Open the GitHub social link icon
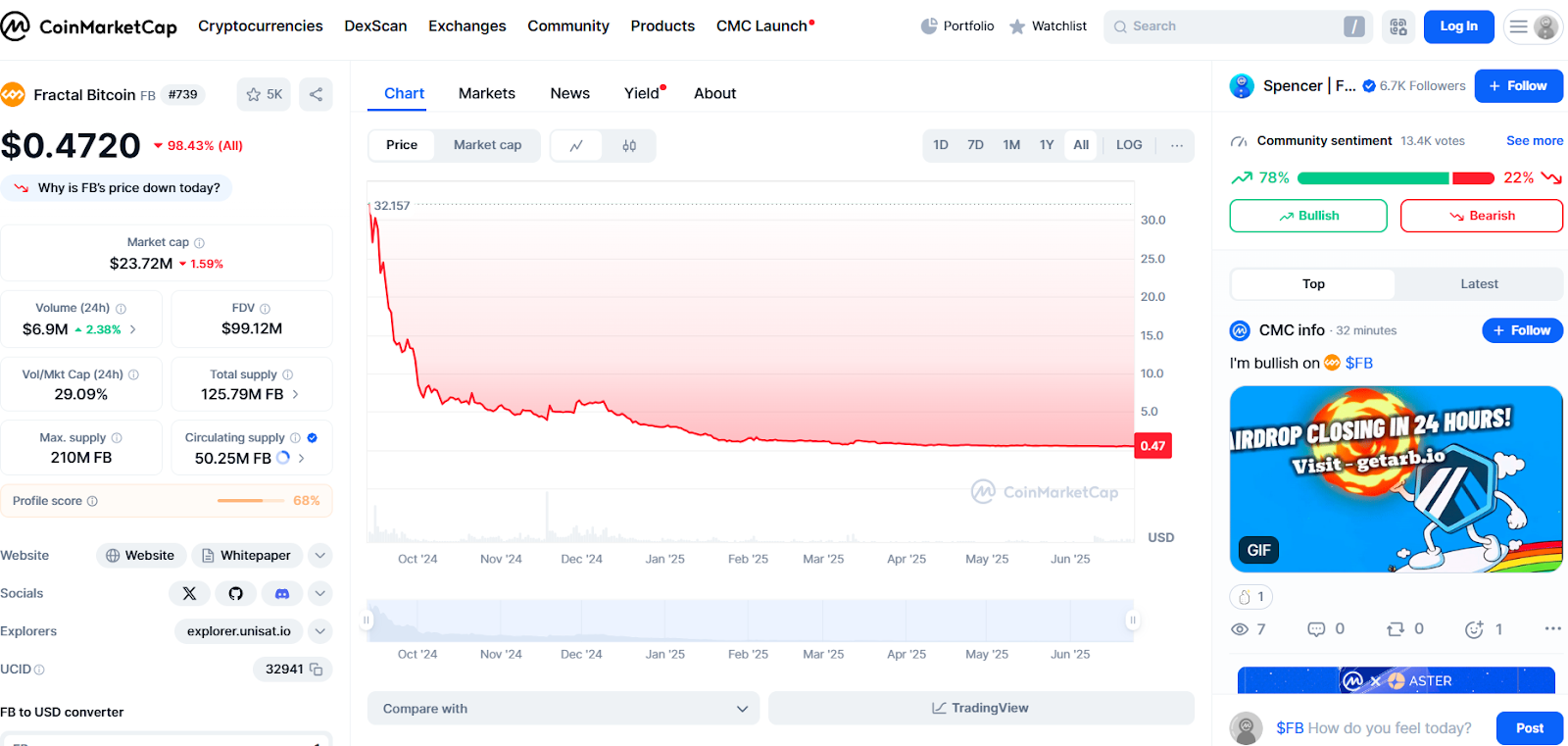 (236, 593)
